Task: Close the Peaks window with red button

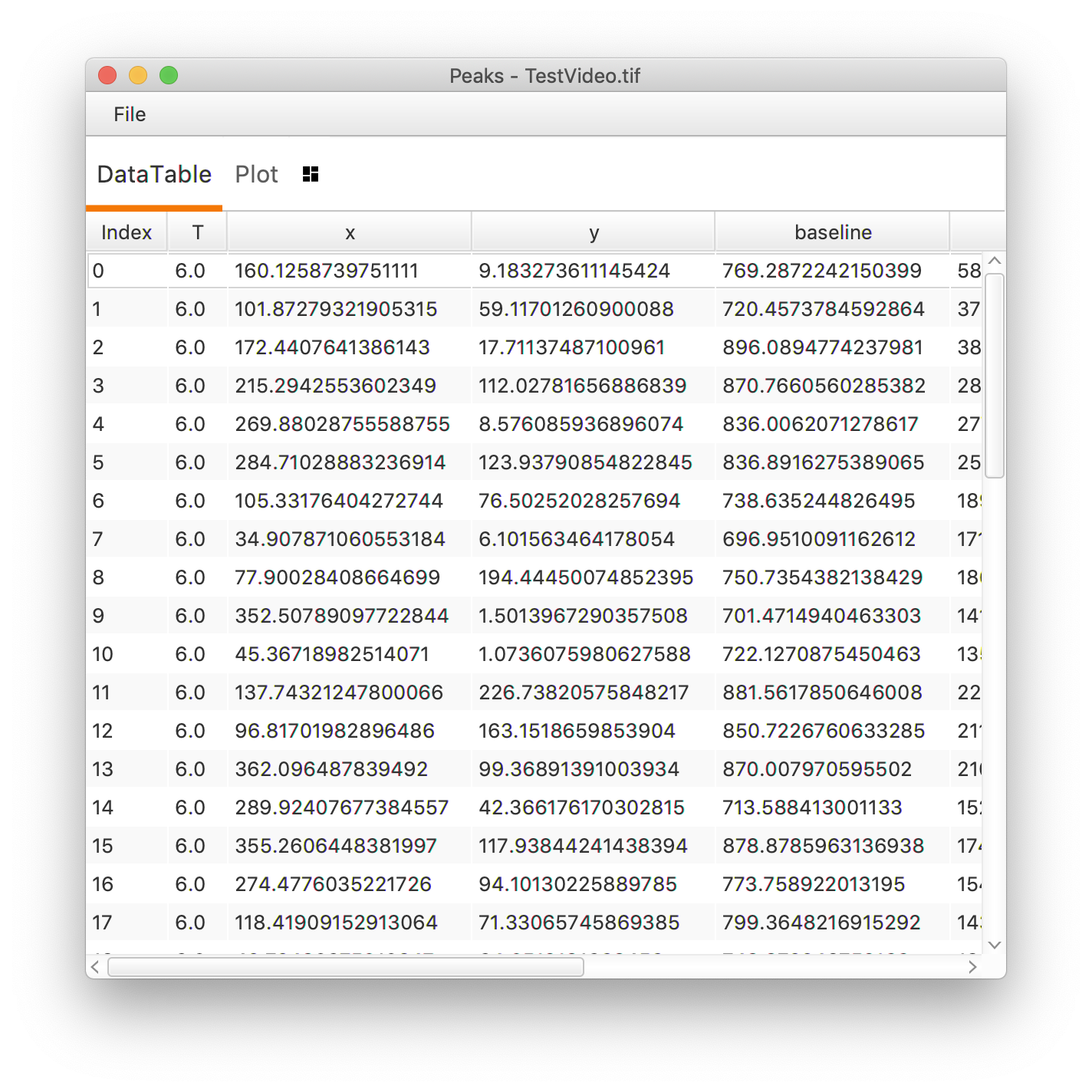Action: pos(107,75)
